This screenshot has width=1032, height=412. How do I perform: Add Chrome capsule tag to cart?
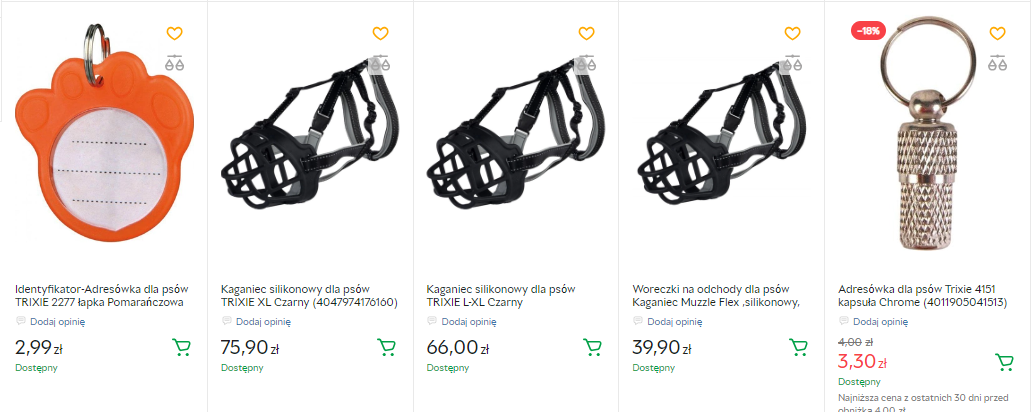pos(1004,362)
